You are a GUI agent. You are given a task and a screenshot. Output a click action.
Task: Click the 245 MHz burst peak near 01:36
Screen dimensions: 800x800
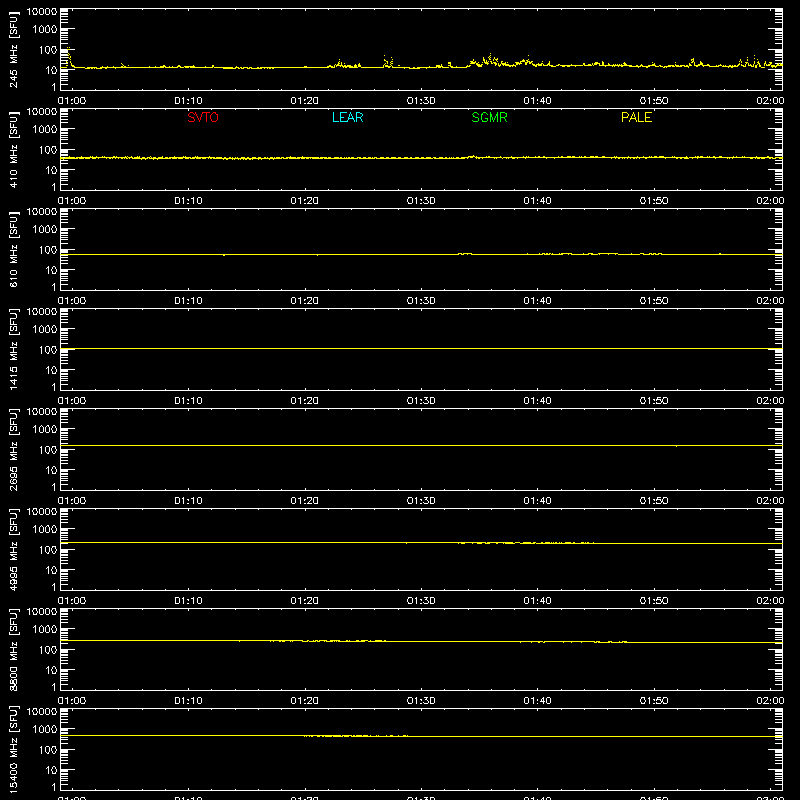tap(490, 57)
